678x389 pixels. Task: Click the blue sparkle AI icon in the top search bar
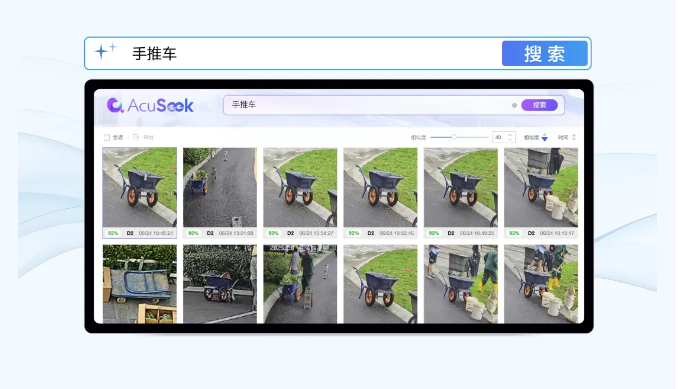click(x=106, y=51)
